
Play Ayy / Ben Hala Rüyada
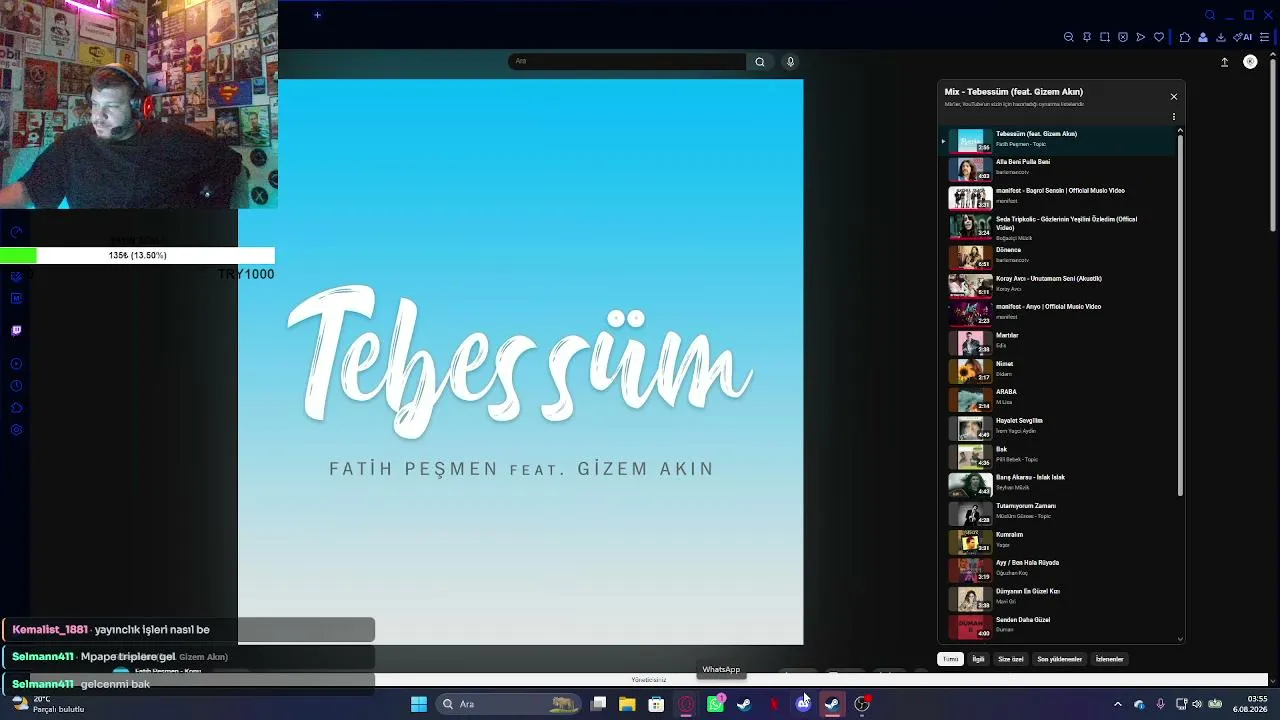[1057, 570]
